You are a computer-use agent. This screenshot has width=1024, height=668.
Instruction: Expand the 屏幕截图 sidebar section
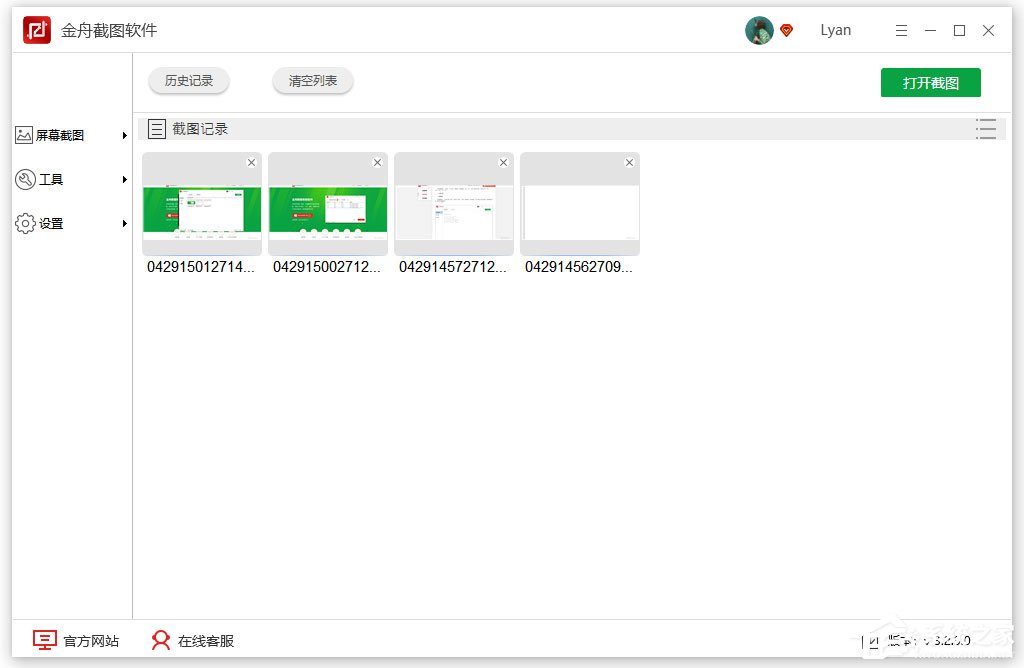pos(124,133)
